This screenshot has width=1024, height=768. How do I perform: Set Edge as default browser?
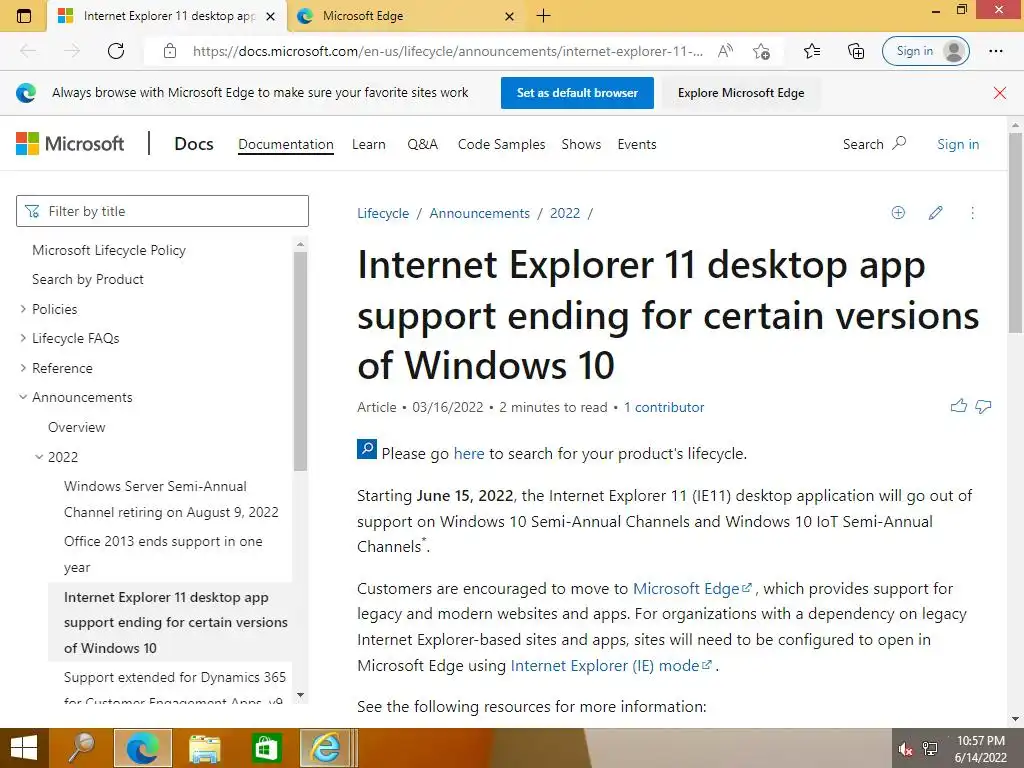[x=577, y=93]
